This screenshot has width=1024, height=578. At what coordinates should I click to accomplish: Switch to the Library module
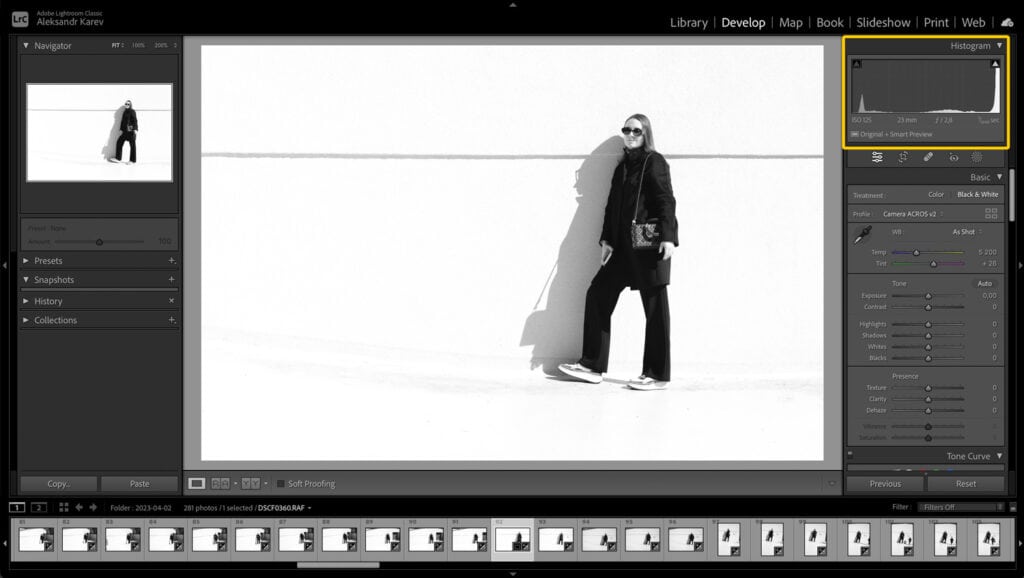688,21
